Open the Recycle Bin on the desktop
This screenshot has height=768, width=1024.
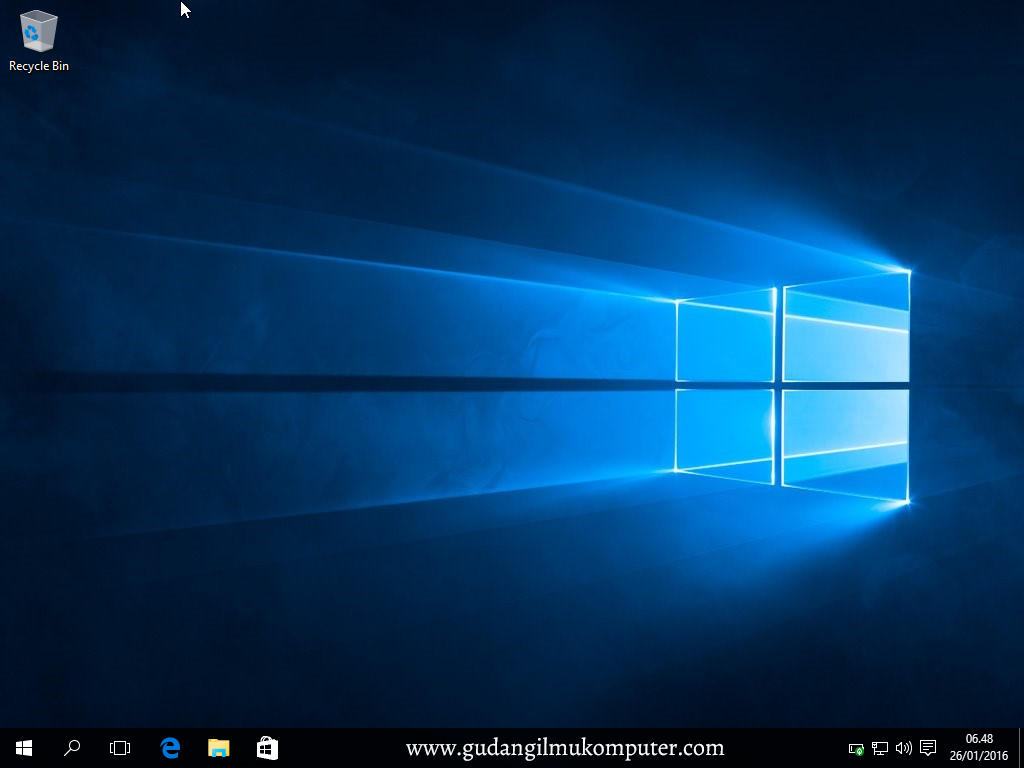(38, 30)
